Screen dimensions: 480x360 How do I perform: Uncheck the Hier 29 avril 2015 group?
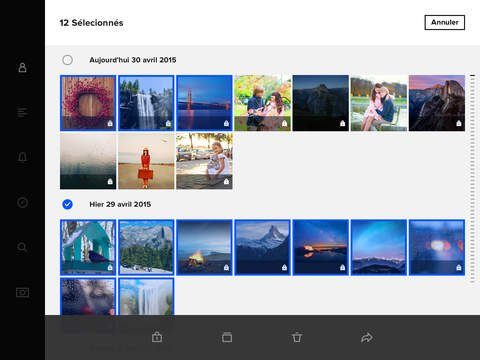coord(67,204)
